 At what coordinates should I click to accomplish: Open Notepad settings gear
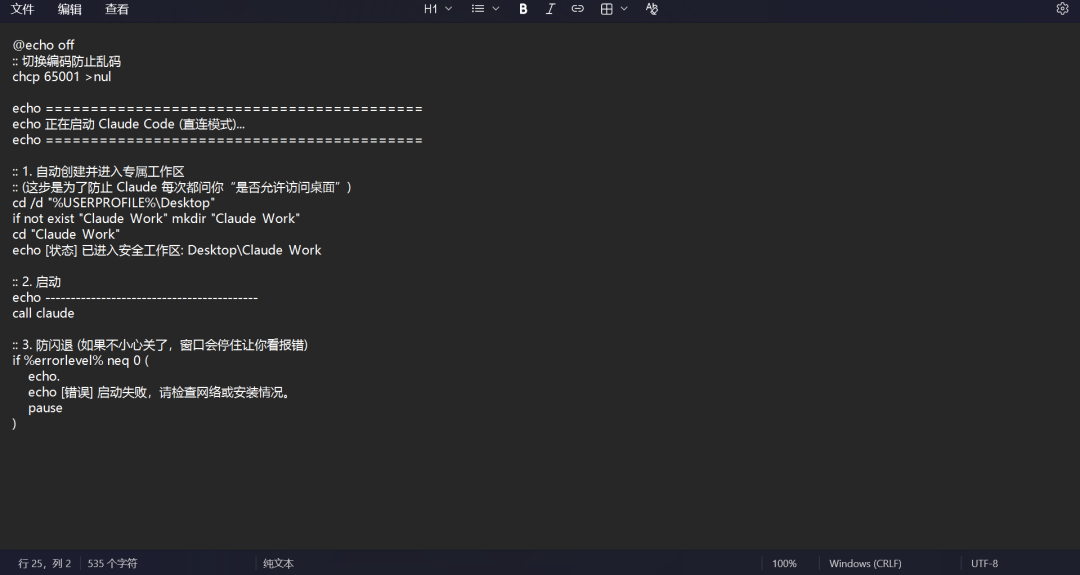click(1062, 8)
